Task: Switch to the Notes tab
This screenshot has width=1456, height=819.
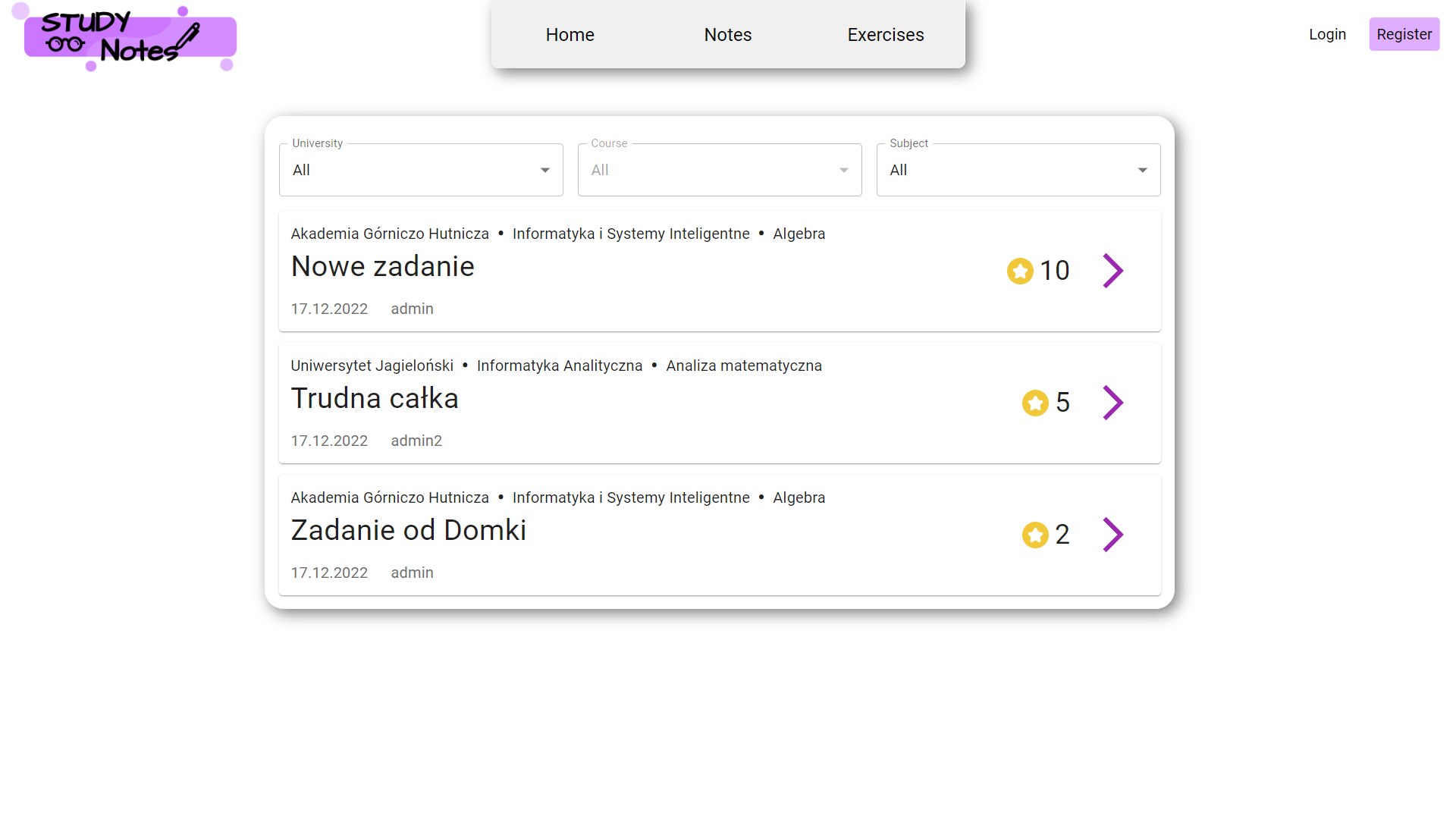Action: pyautogui.click(x=727, y=35)
